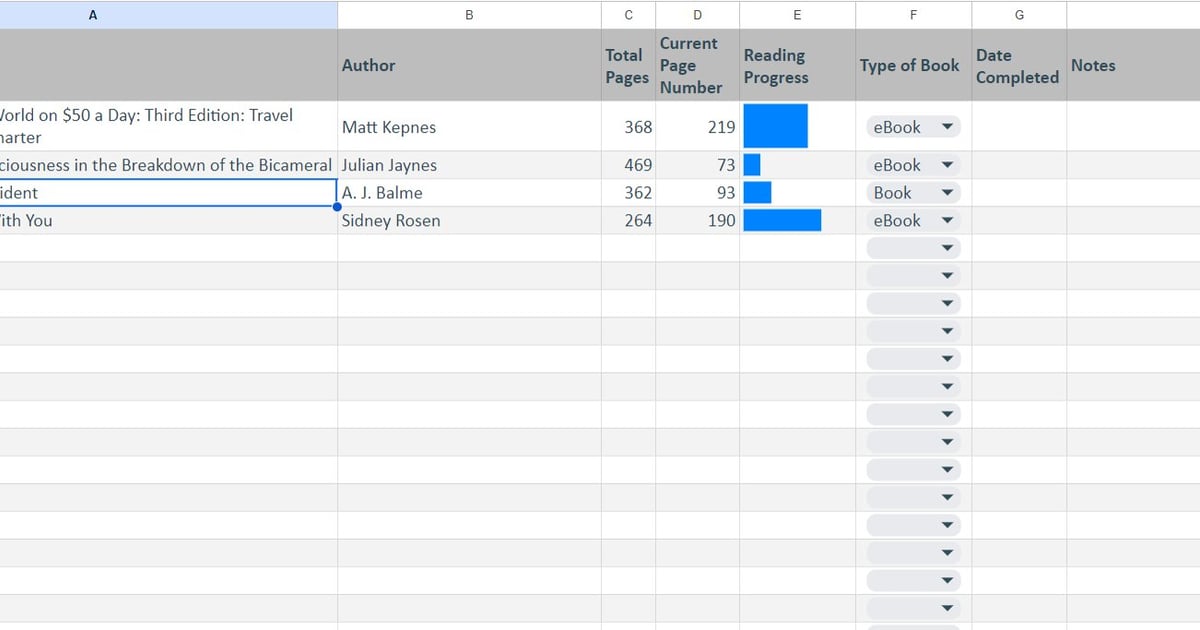Open the Book type dropdown for A. J. Balme
Viewport: 1200px width, 630px height.
(x=911, y=192)
